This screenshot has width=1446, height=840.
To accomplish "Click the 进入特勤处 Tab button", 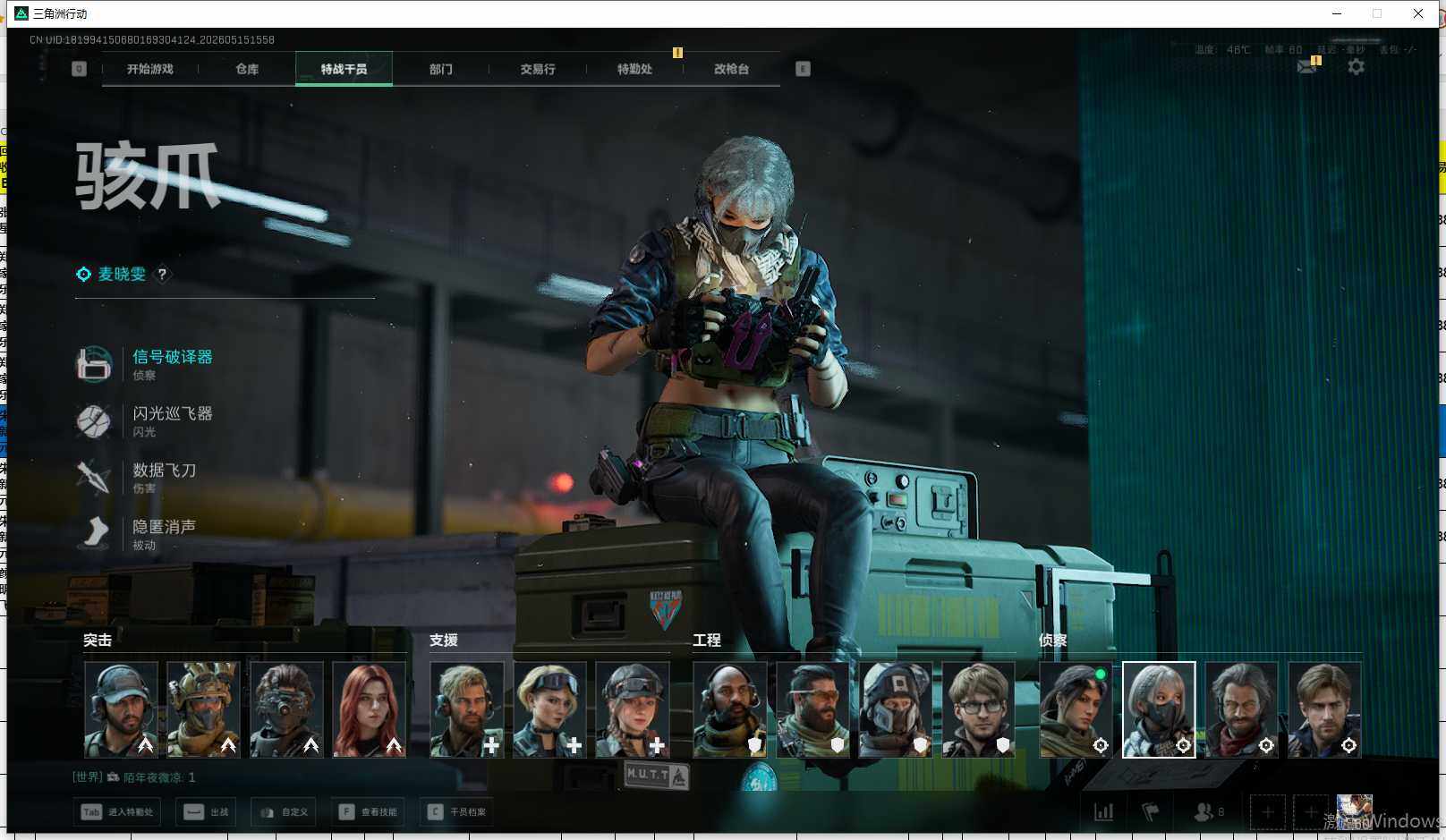I will click(x=119, y=812).
